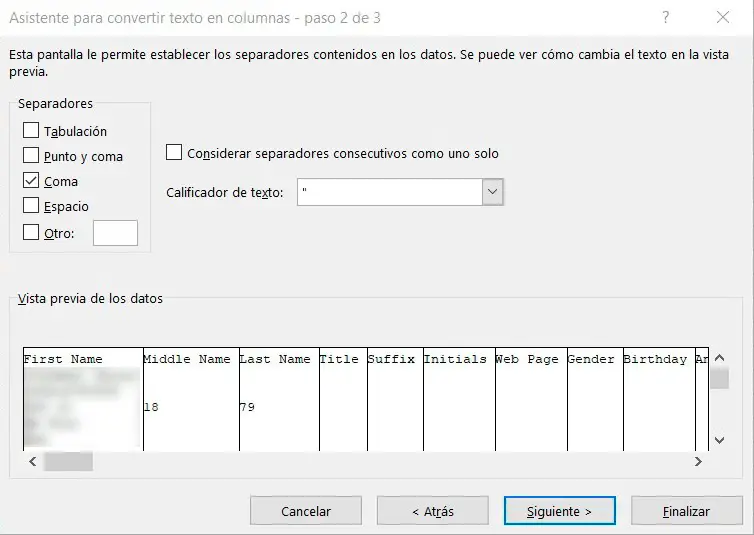Close the text to columns wizard
The height and width of the screenshot is (535, 754).
[722, 18]
